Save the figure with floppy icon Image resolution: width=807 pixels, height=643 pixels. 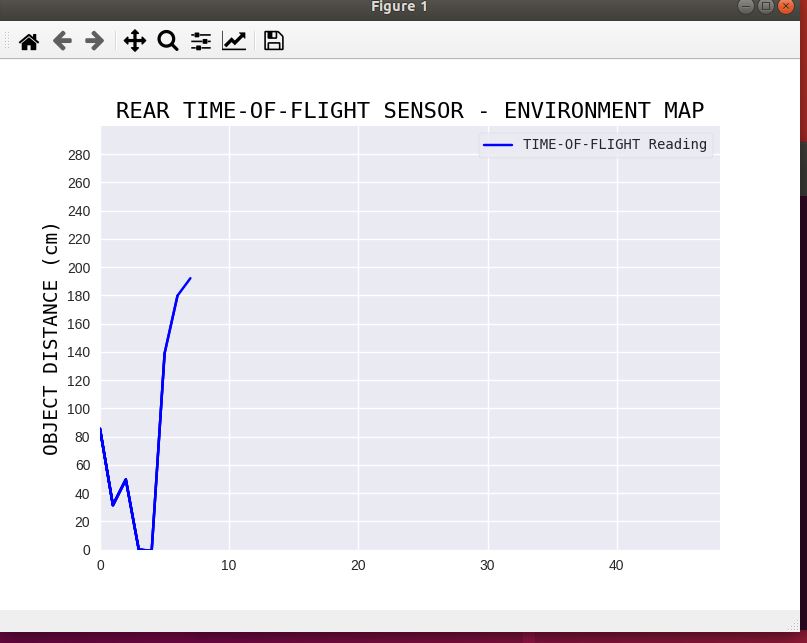click(x=274, y=41)
